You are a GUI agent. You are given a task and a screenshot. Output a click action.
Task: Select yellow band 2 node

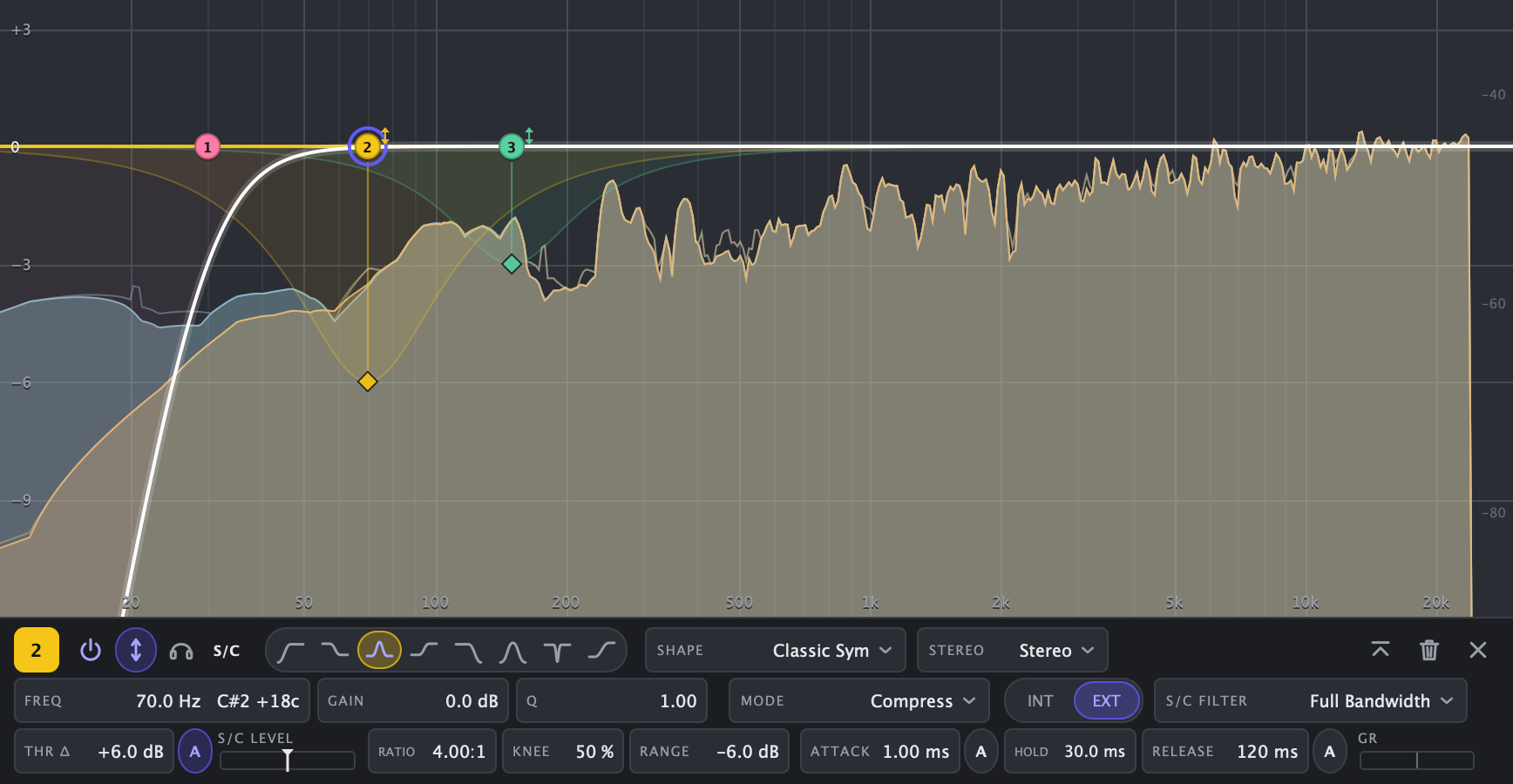[x=367, y=146]
